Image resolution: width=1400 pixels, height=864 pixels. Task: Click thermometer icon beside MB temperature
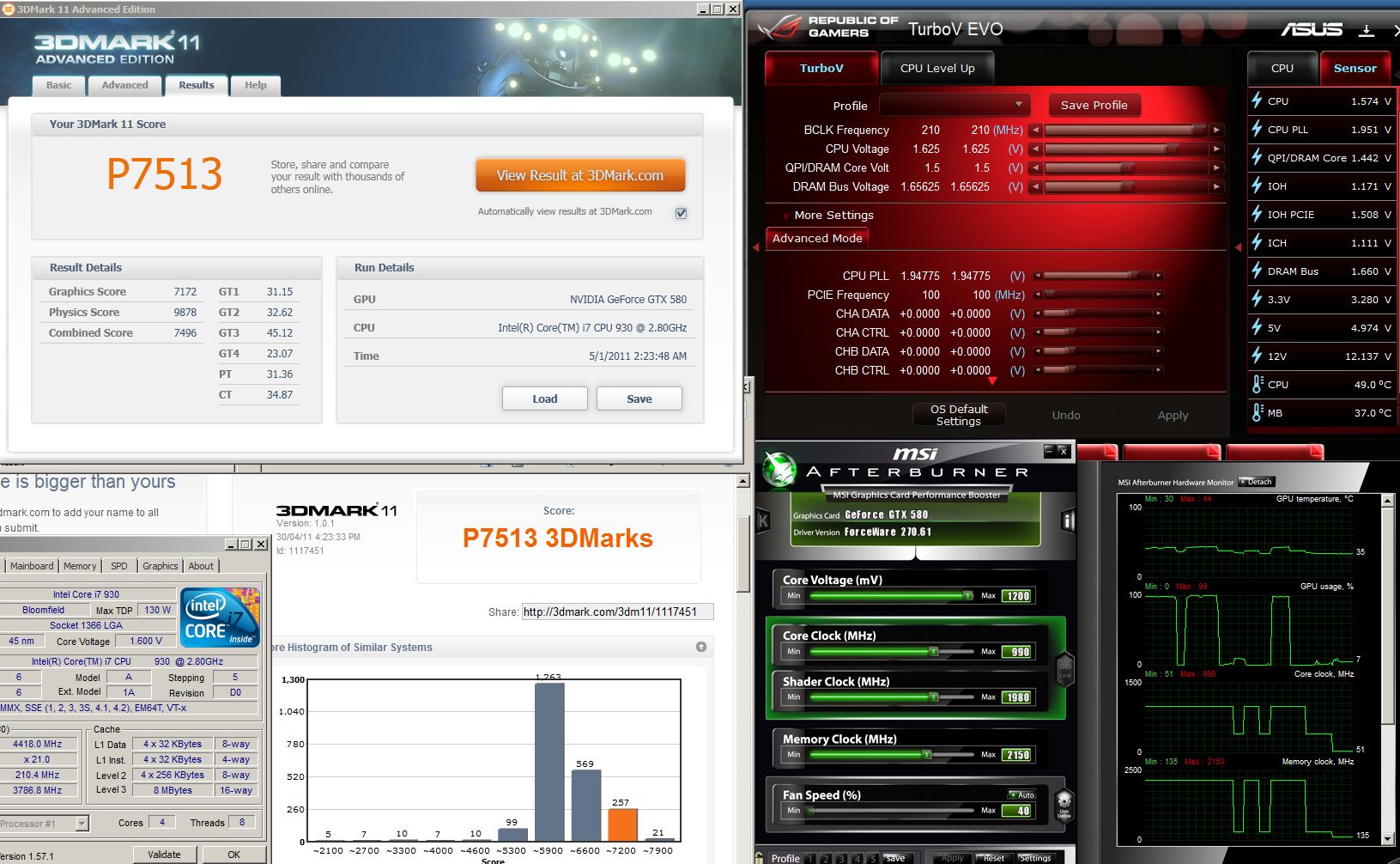point(1258,412)
